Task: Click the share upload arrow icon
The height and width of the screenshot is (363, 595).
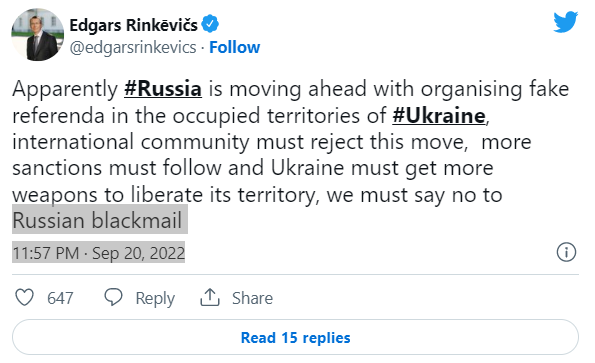Action: pyautogui.click(x=210, y=297)
